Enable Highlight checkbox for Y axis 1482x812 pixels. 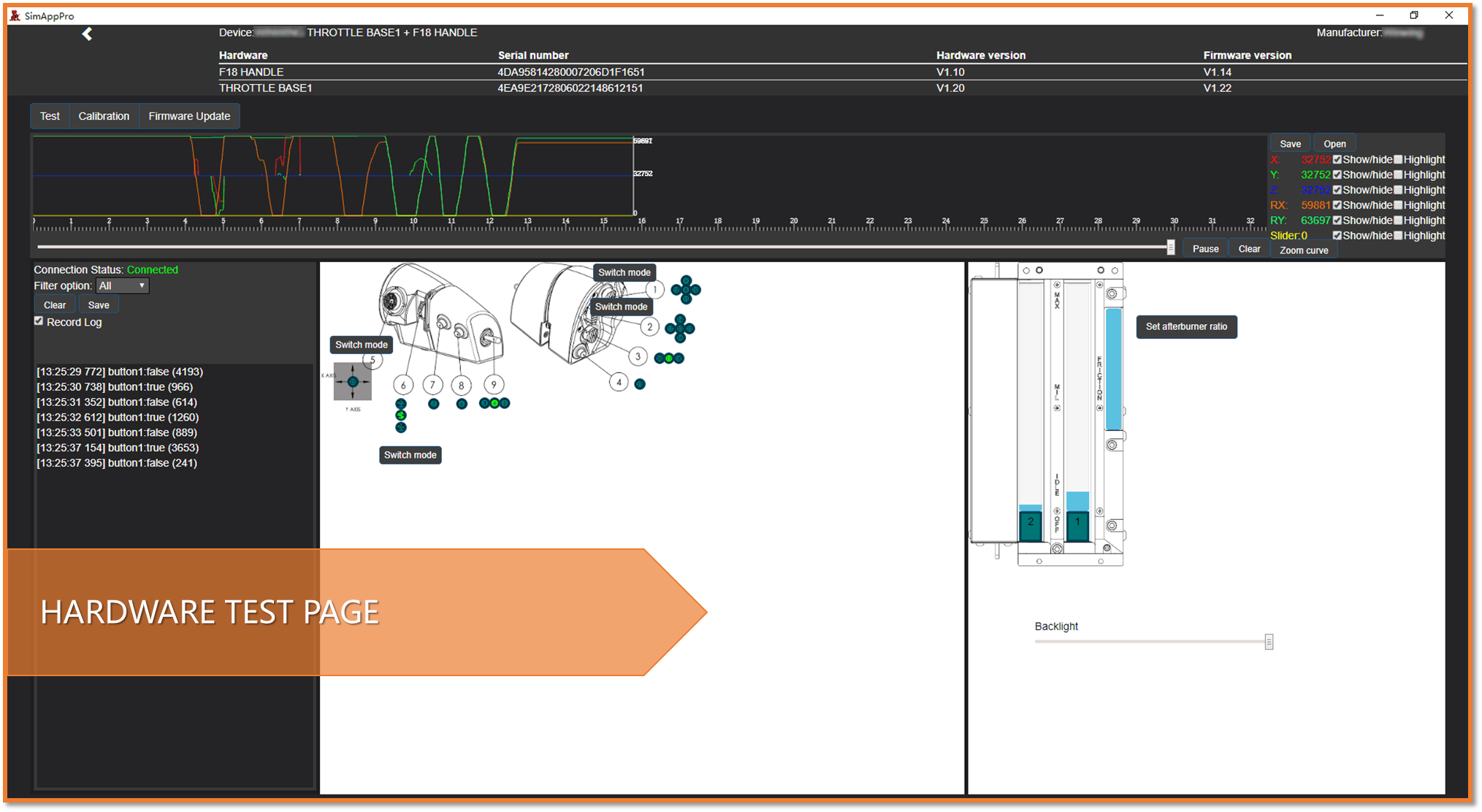1398,175
